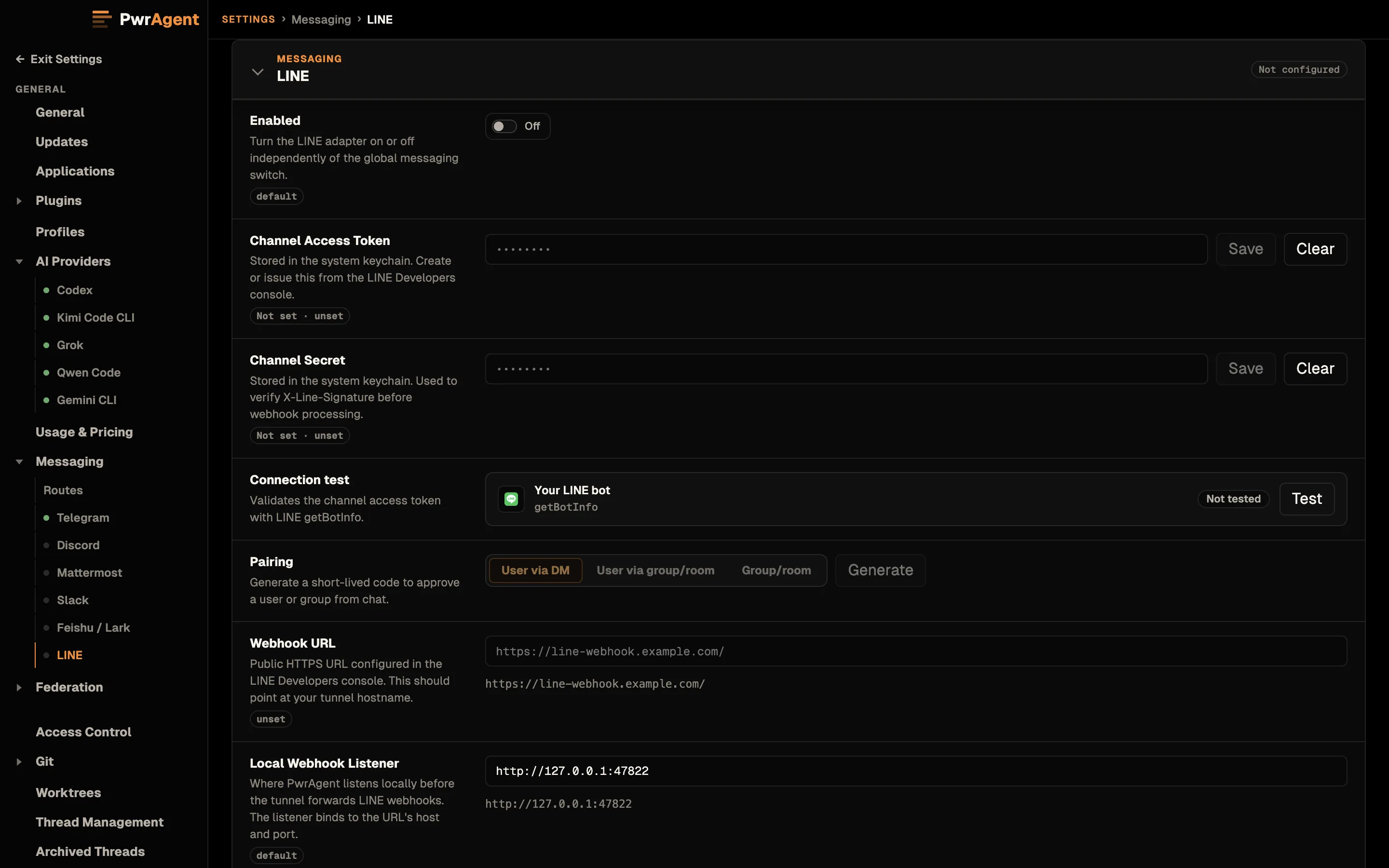Open Updates settings page

click(x=61, y=142)
